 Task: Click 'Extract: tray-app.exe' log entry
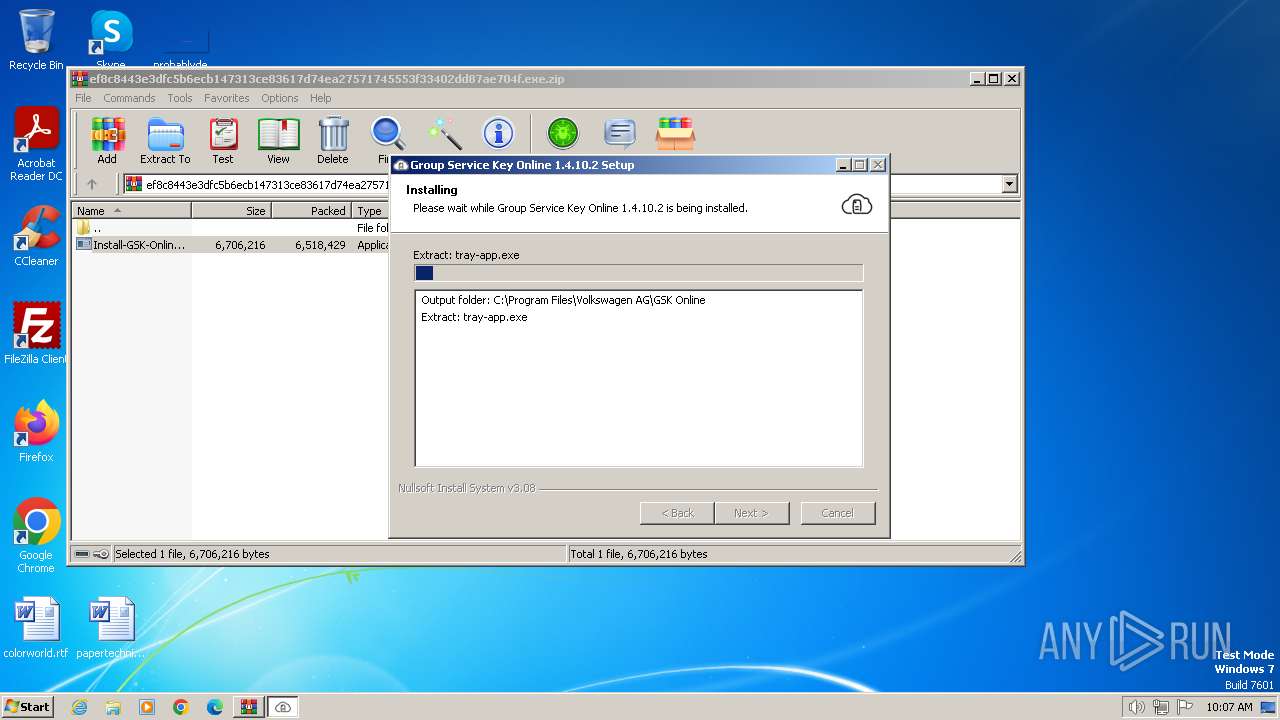pos(474,317)
